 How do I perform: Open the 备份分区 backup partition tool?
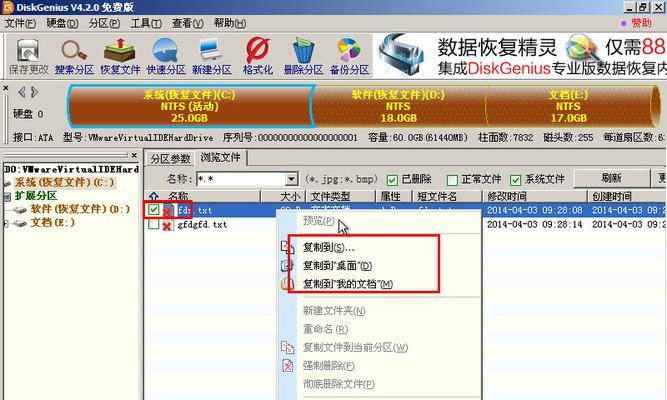(x=349, y=55)
